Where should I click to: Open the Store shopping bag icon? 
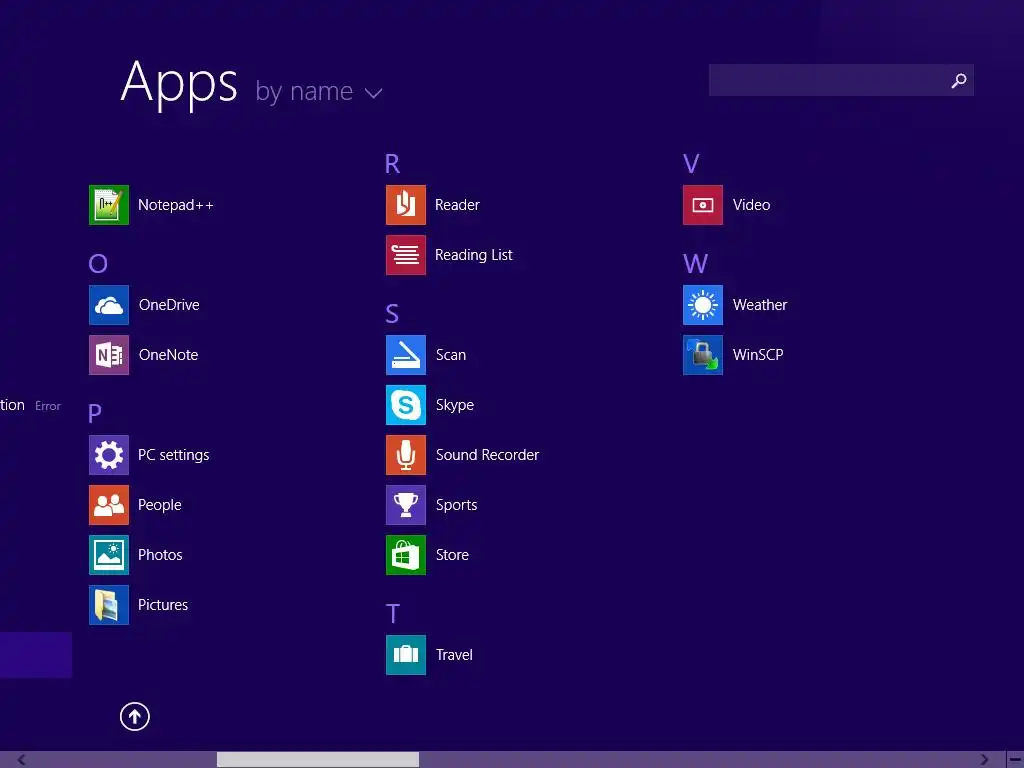pyautogui.click(x=406, y=554)
